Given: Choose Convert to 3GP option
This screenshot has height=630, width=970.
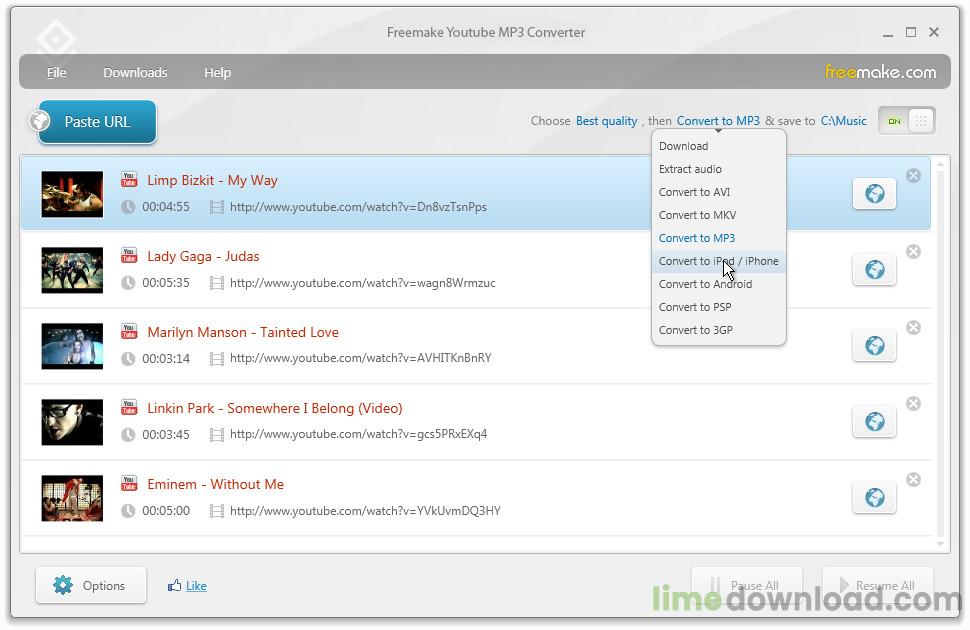Looking at the screenshot, I should point(719,330).
